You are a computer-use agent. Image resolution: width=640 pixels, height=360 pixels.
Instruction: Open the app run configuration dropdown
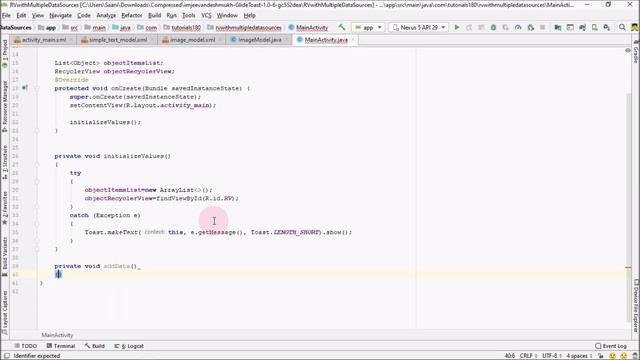pyautogui.click(x=369, y=27)
